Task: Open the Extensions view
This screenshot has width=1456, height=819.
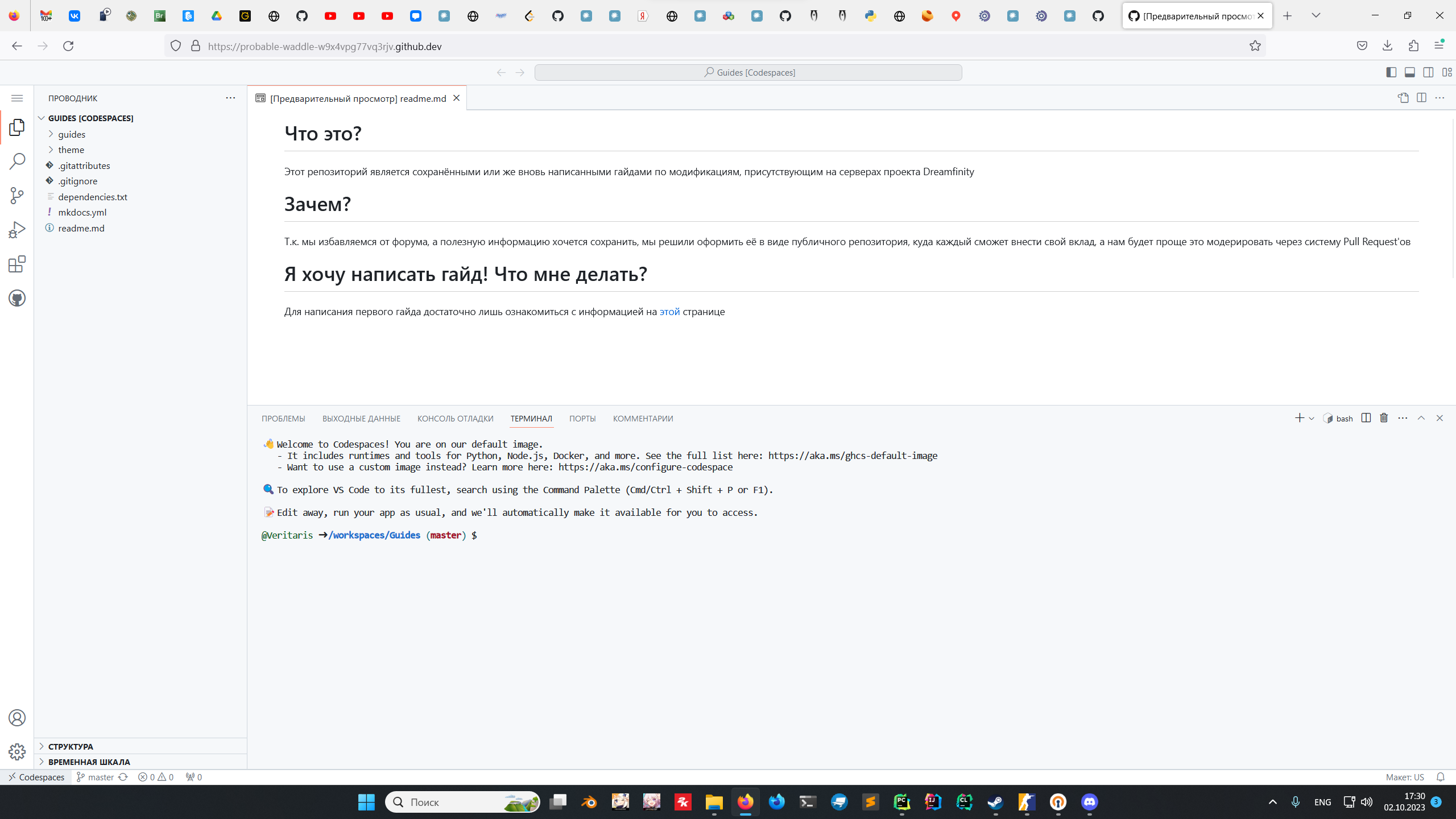Action: 17,264
